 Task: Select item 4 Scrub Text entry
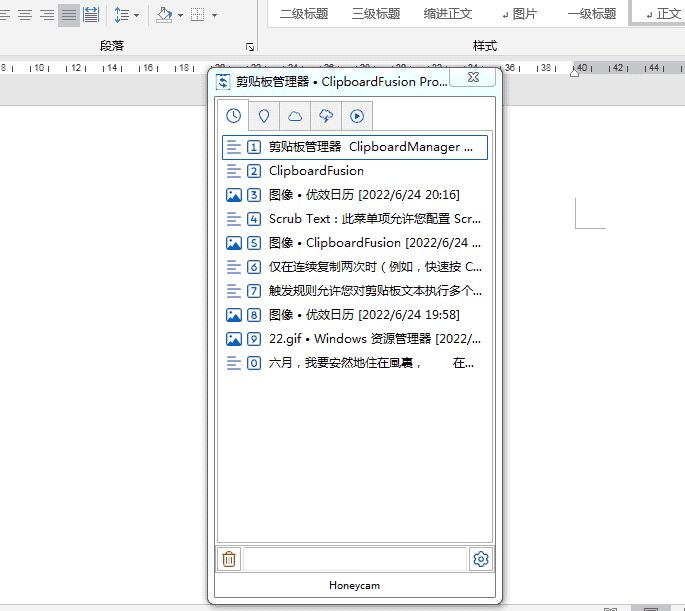355,219
